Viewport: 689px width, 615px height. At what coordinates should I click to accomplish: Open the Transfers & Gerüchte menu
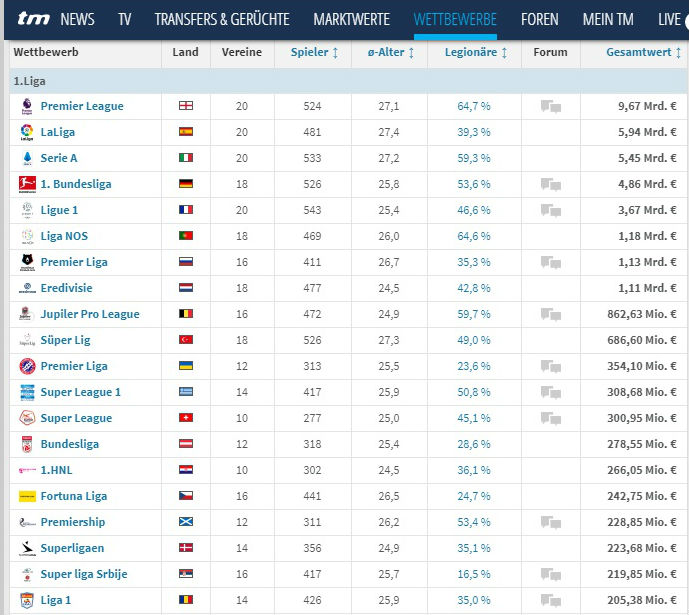tap(222, 19)
